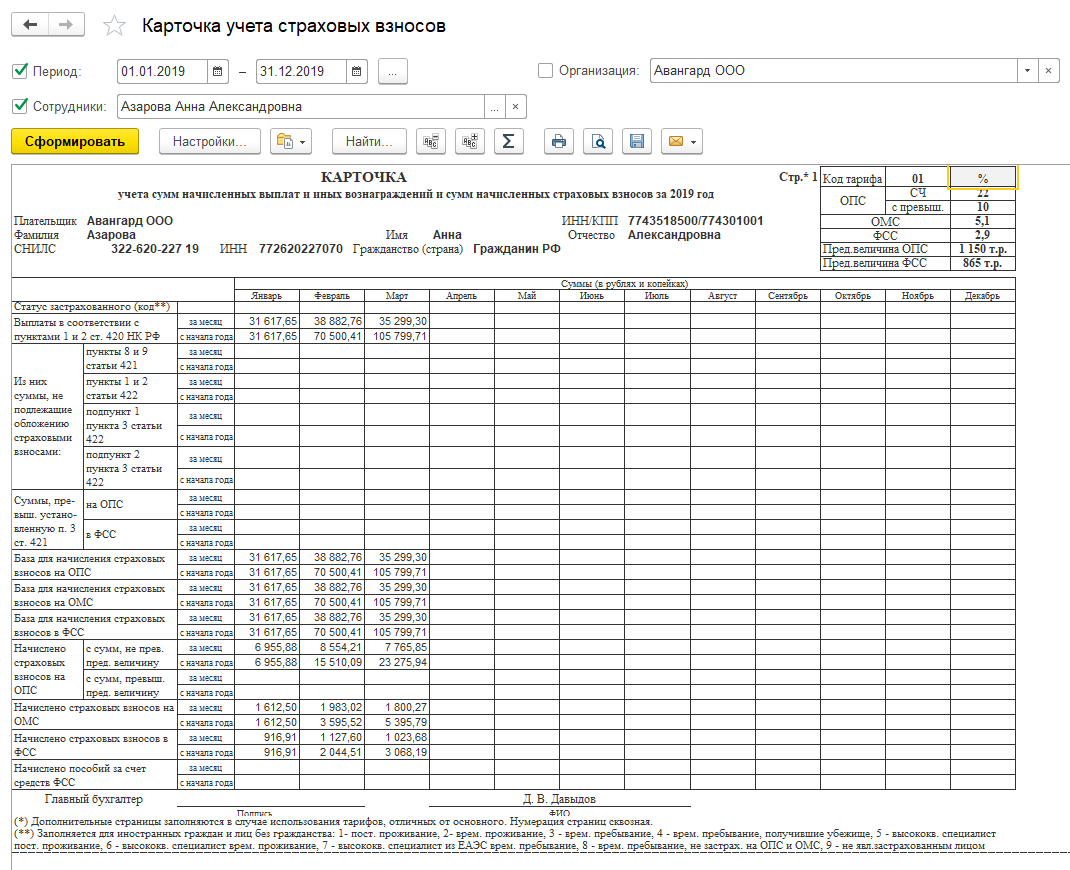The width and height of the screenshot is (1070, 870).
Task: Collapse all groups toolbar icon
Action: (431, 142)
